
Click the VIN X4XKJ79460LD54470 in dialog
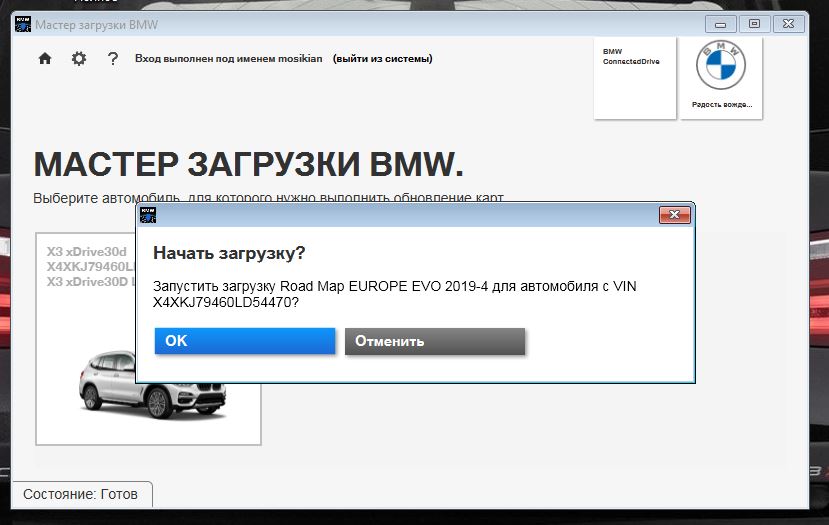tap(226, 302)
